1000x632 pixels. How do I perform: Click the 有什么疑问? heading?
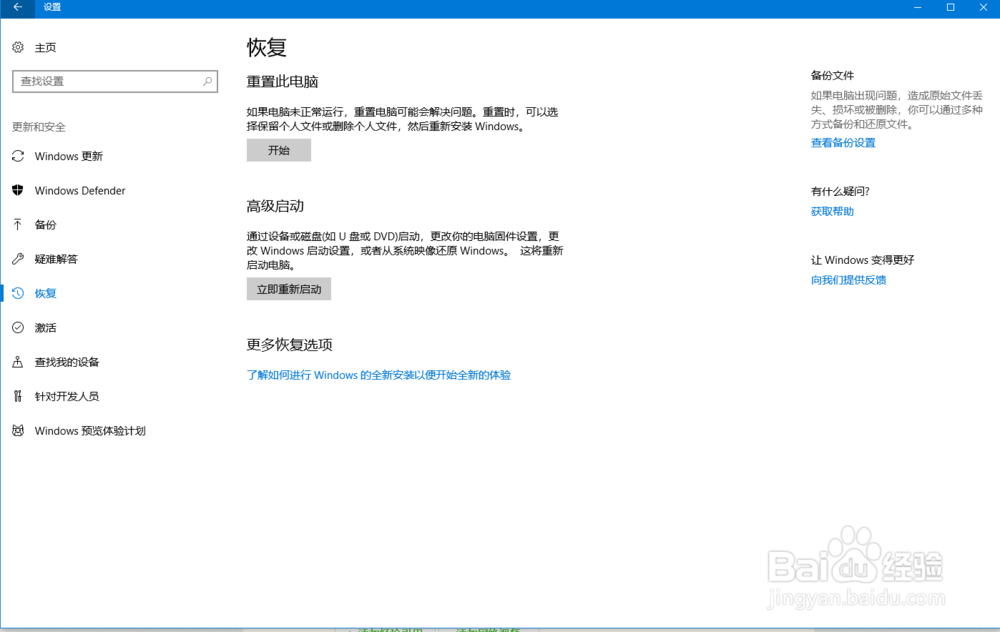pos(840,191)
